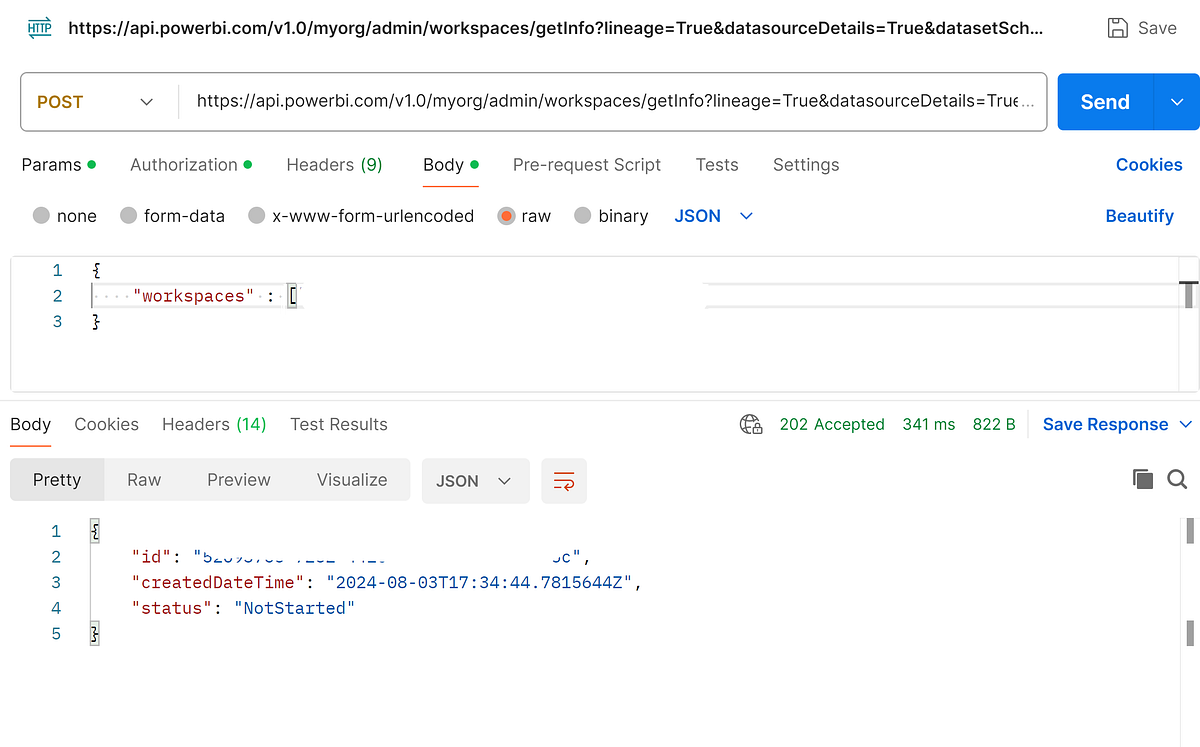Beautify the JSON request body
1200x747 pixels.
pyautogui.click(x=1139, y=215)
